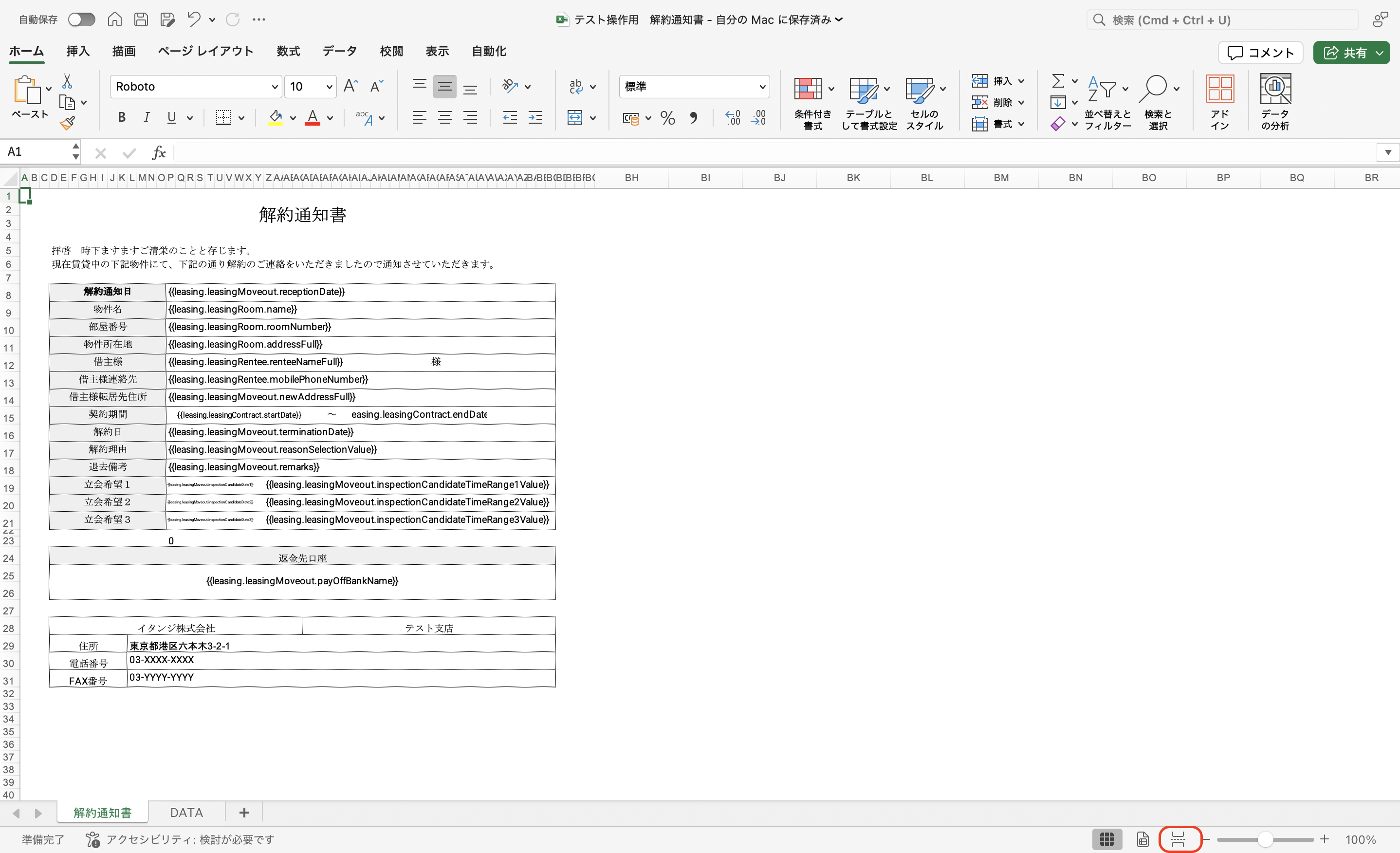
Task: Decrease font size with small A icon
Action: [376, 86]
